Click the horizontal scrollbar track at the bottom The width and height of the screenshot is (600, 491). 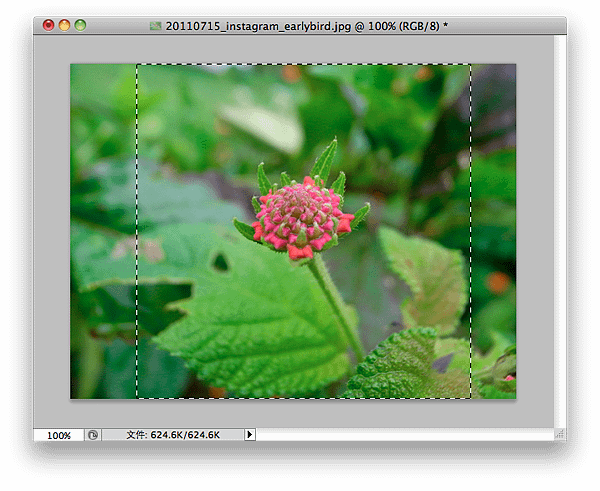405,435
